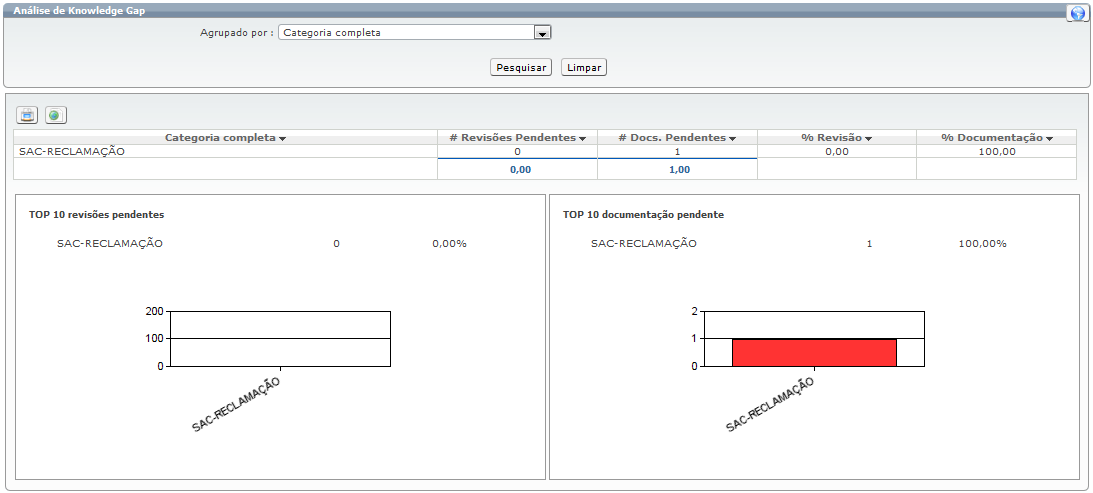Click the globe icon in title bar
This screenshot has width=1093, height=493.
pos(1077,13)
